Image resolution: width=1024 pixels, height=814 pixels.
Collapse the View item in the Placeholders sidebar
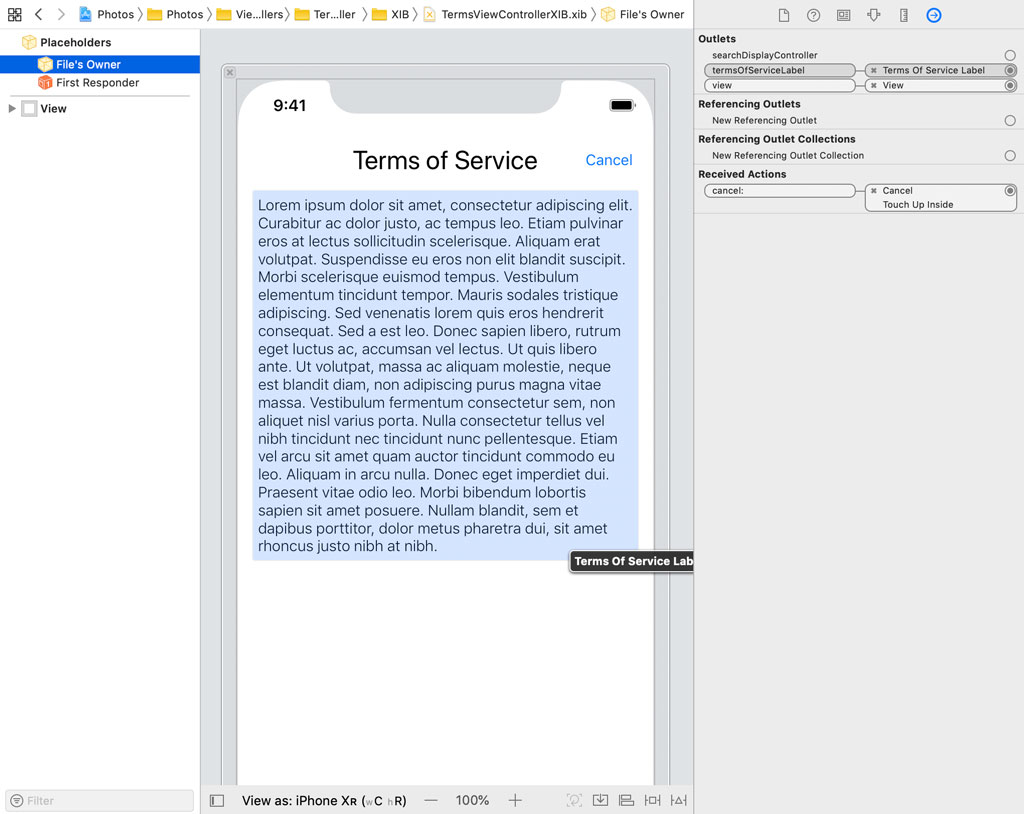(x=10, y=108)
